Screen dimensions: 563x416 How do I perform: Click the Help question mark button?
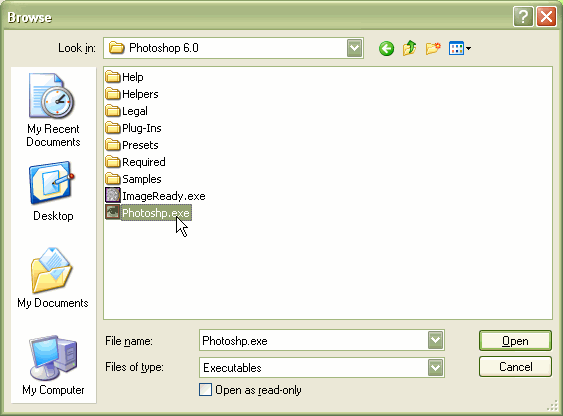[523, 17]
